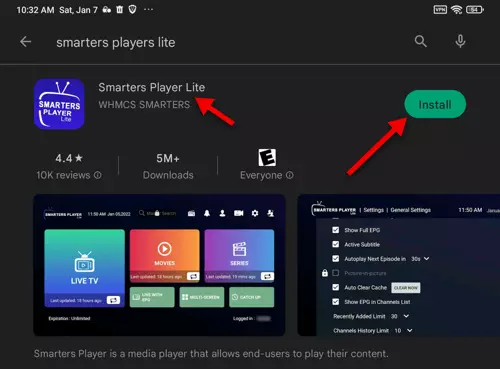Open developer WHMCS SMARTERS page
Screen dimensions: 500x369
(x=144, y=105)
